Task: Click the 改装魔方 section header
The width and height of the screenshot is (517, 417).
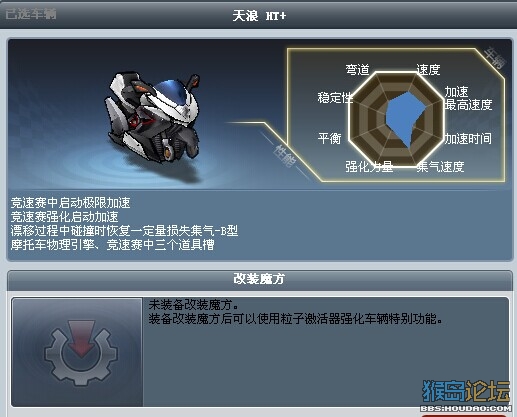Action: (x=259, y=279)
